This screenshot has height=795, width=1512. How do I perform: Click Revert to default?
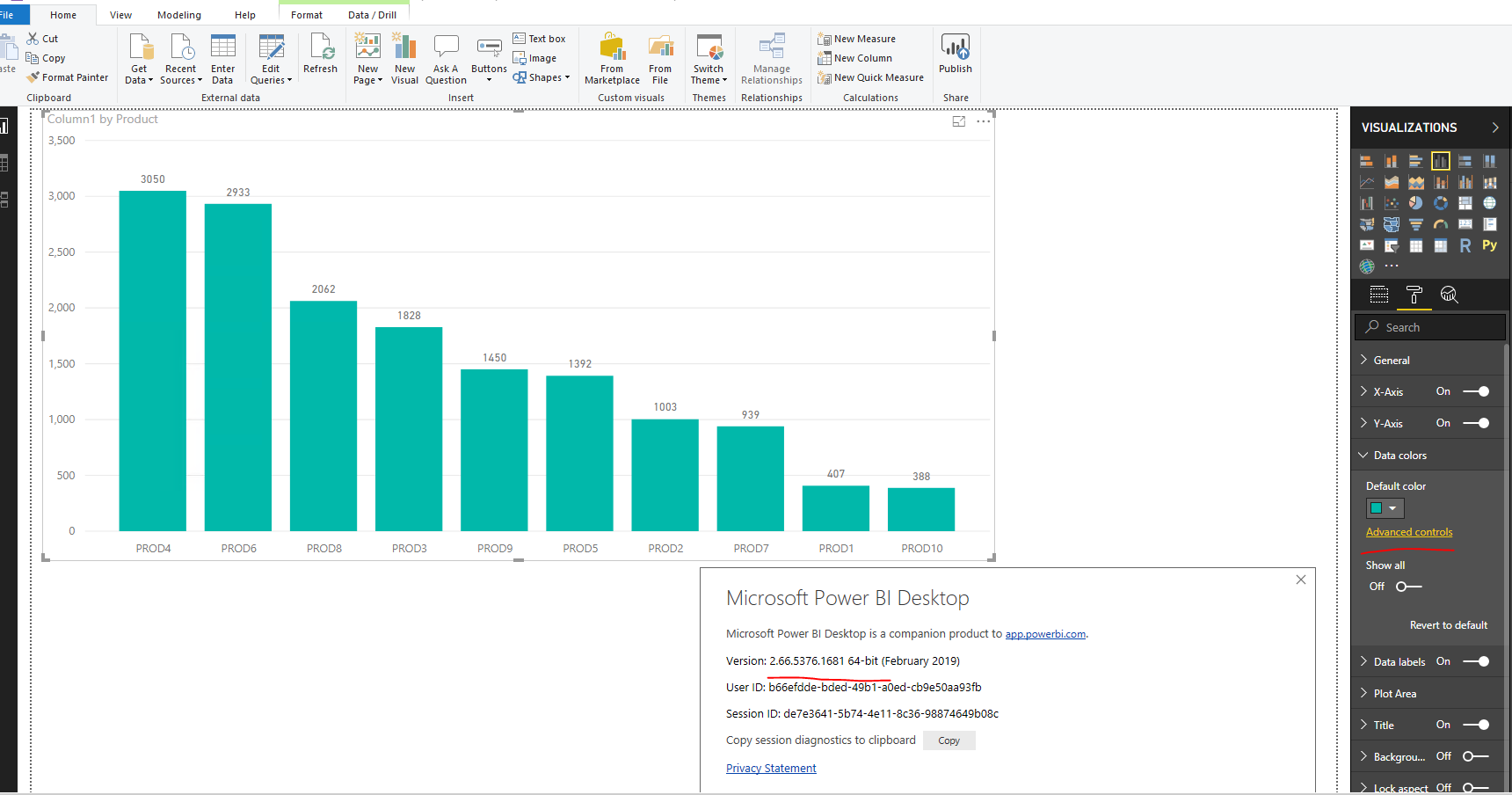(1449, 625)
